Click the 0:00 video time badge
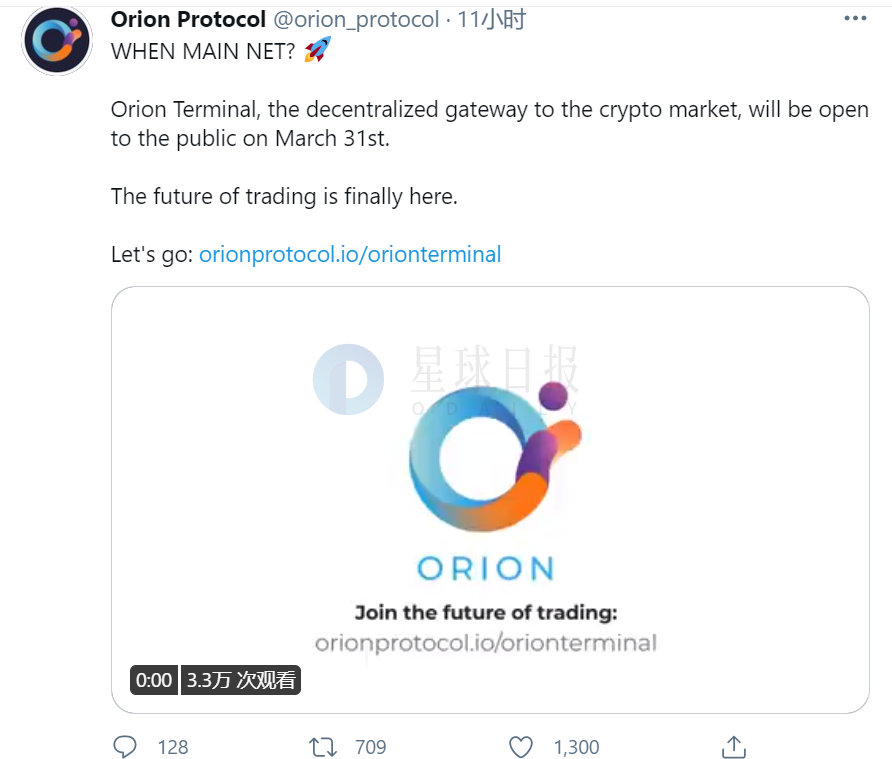The image size is (892, 759). click(154, 680)
